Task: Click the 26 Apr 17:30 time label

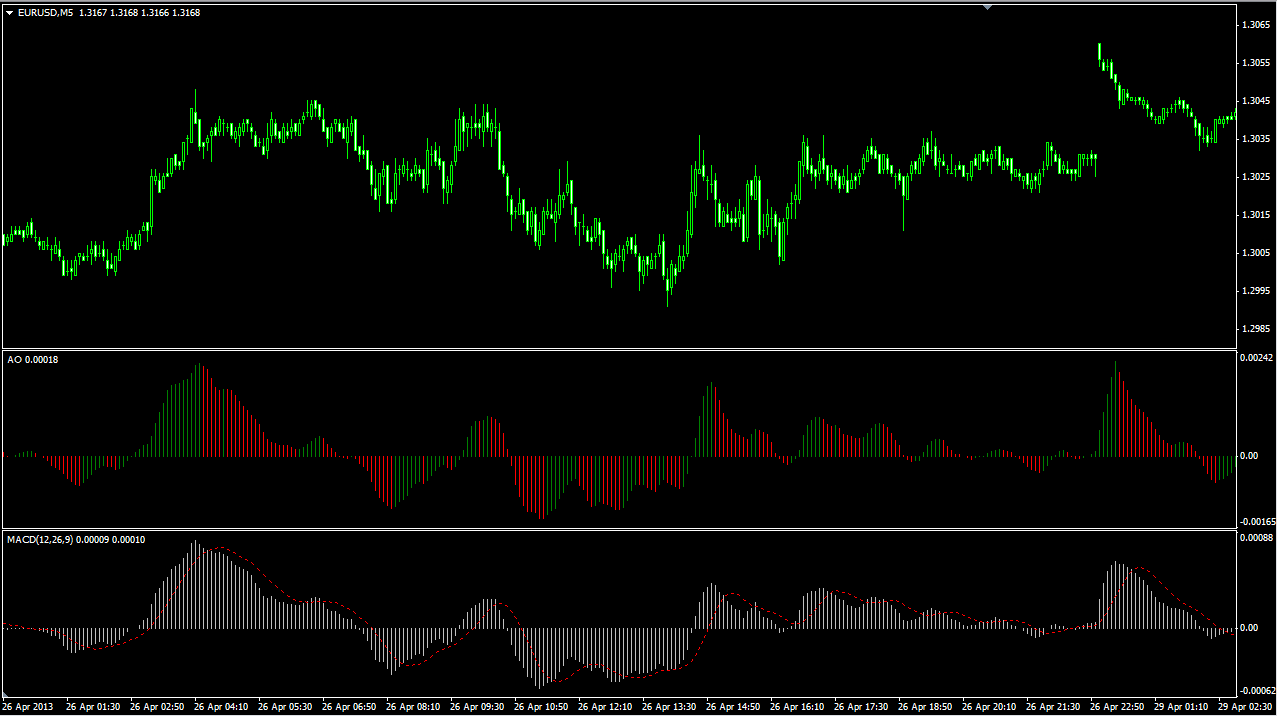Action: 863,707
